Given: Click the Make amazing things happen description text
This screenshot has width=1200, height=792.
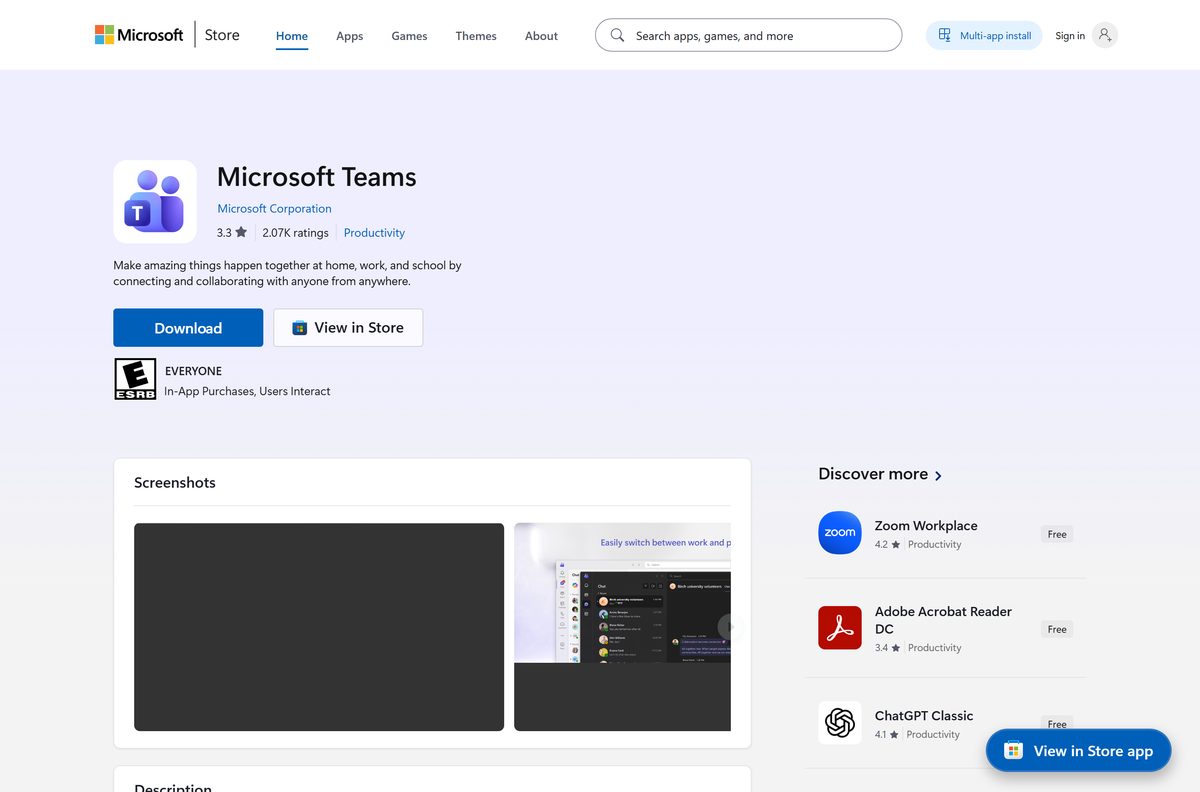Looking at the screenshot, I should click(287, 274).
